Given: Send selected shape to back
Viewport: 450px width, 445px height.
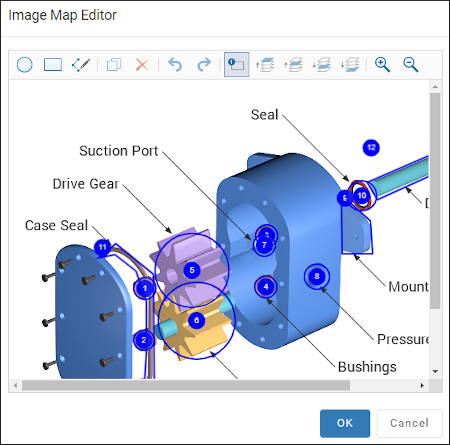Looking at the screenshot, I should (x=350, y=64).
